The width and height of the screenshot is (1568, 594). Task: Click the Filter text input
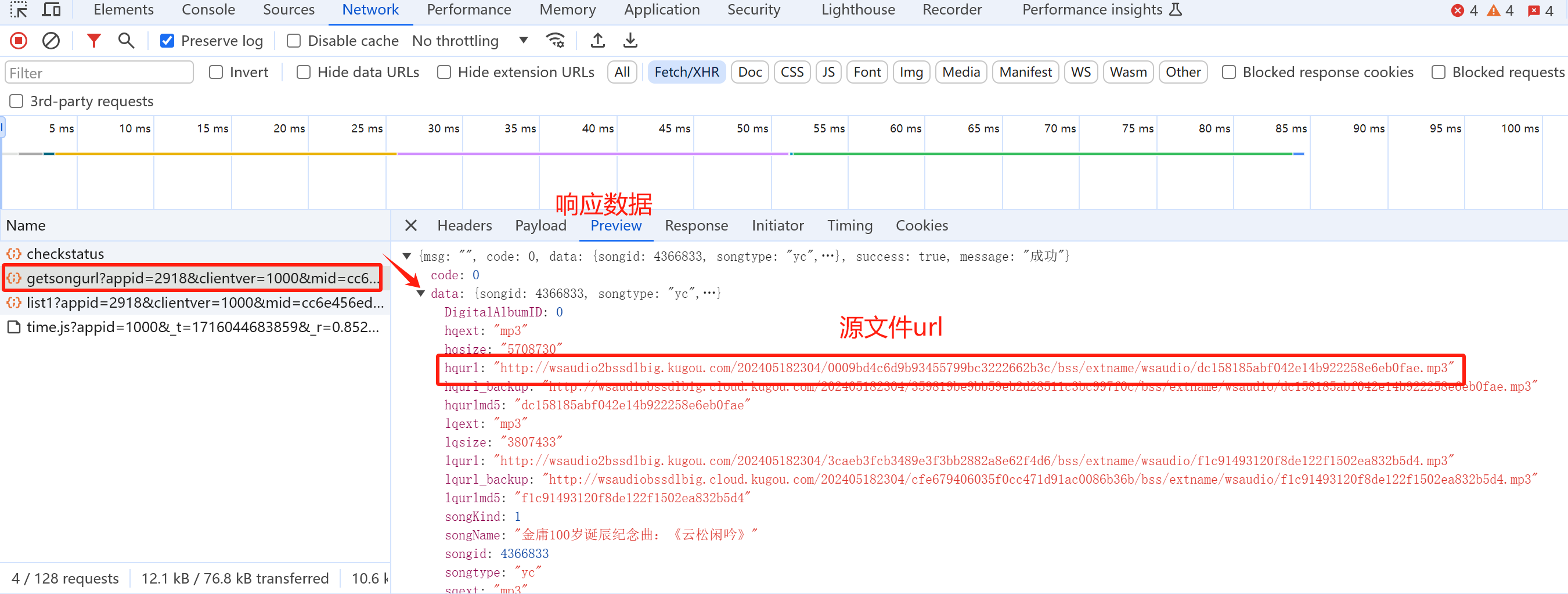(99, 73)
